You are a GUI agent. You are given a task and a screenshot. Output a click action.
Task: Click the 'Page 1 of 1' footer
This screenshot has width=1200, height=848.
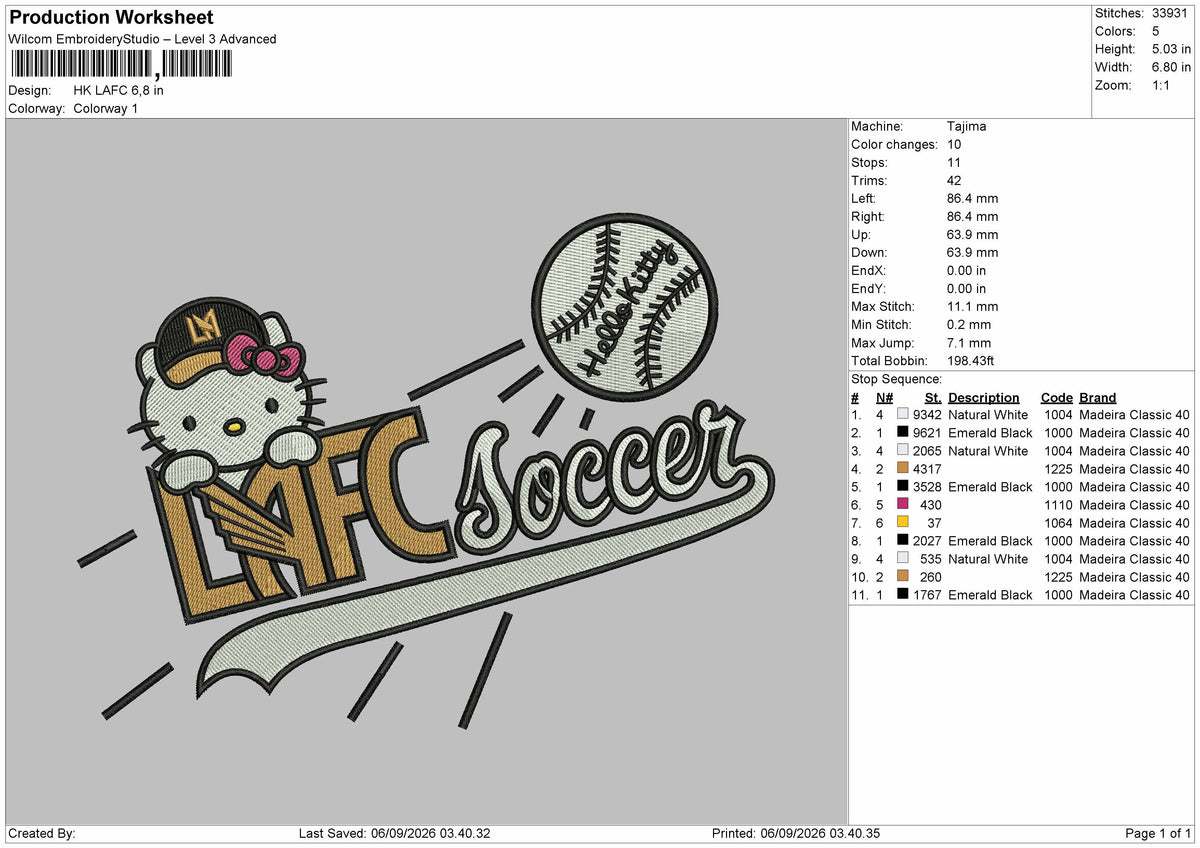pos(1158,834)
